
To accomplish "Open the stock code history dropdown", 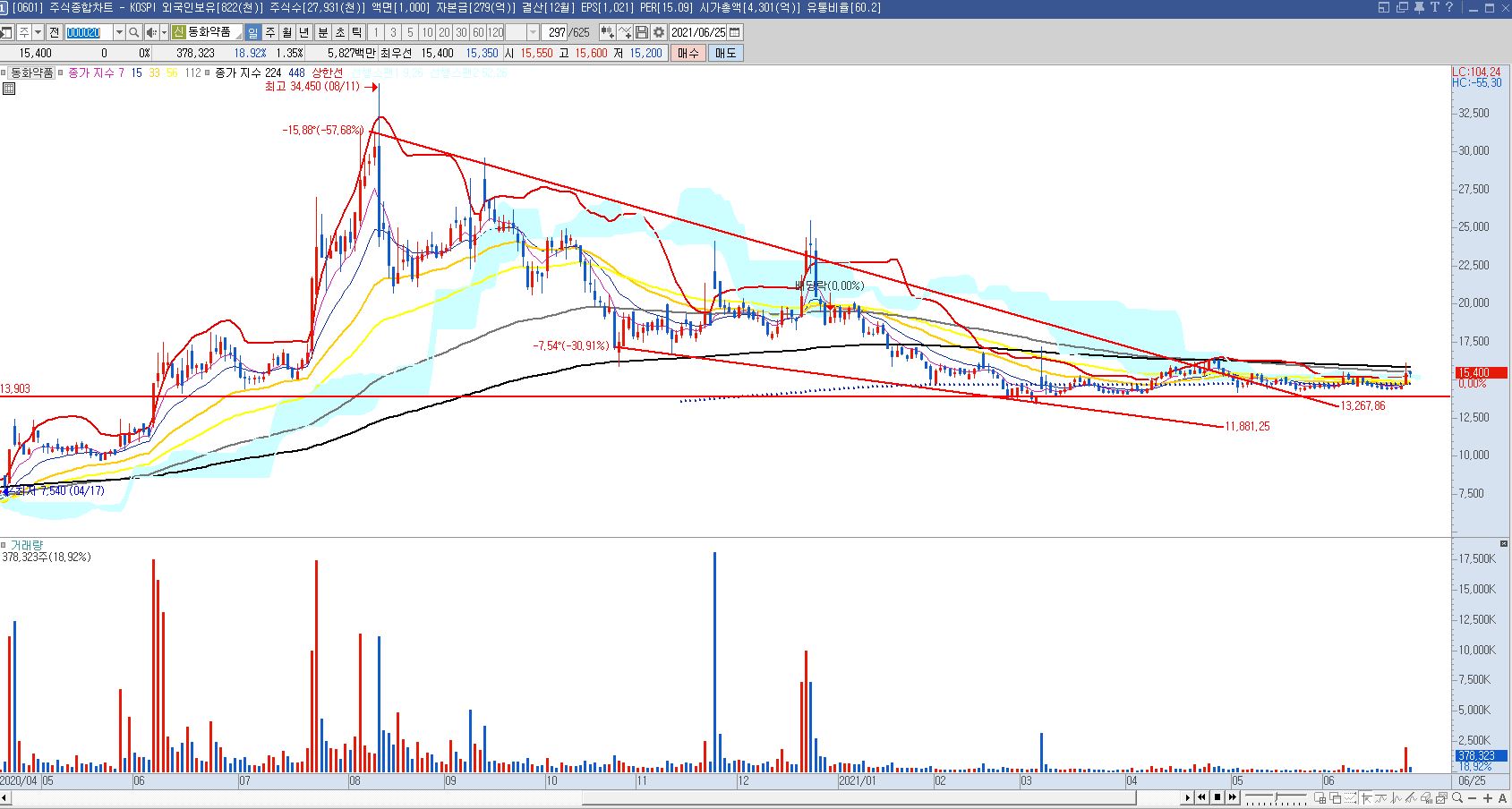I will pos(120,32).
